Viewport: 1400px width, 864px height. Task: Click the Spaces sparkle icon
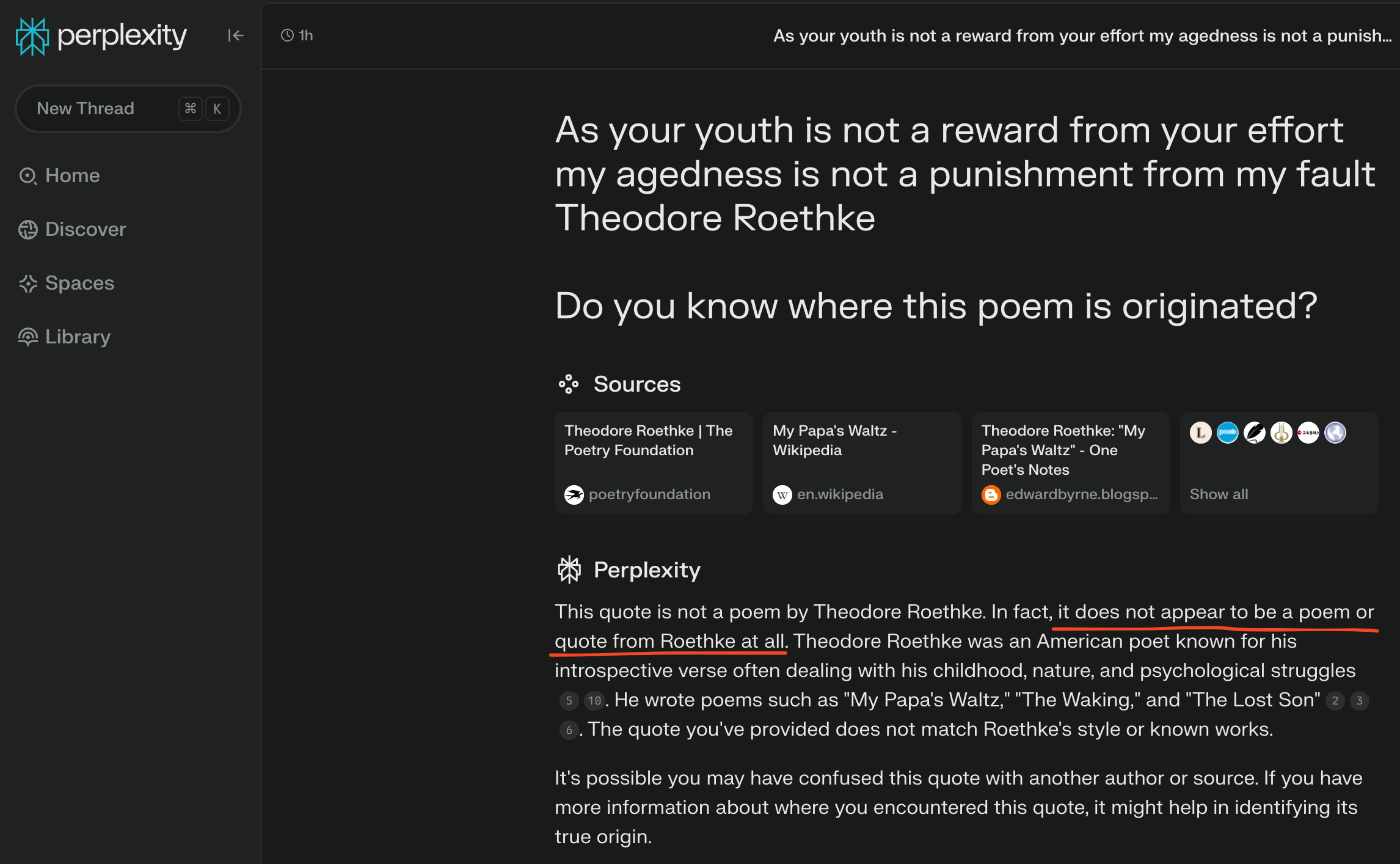tap(28, 284)
